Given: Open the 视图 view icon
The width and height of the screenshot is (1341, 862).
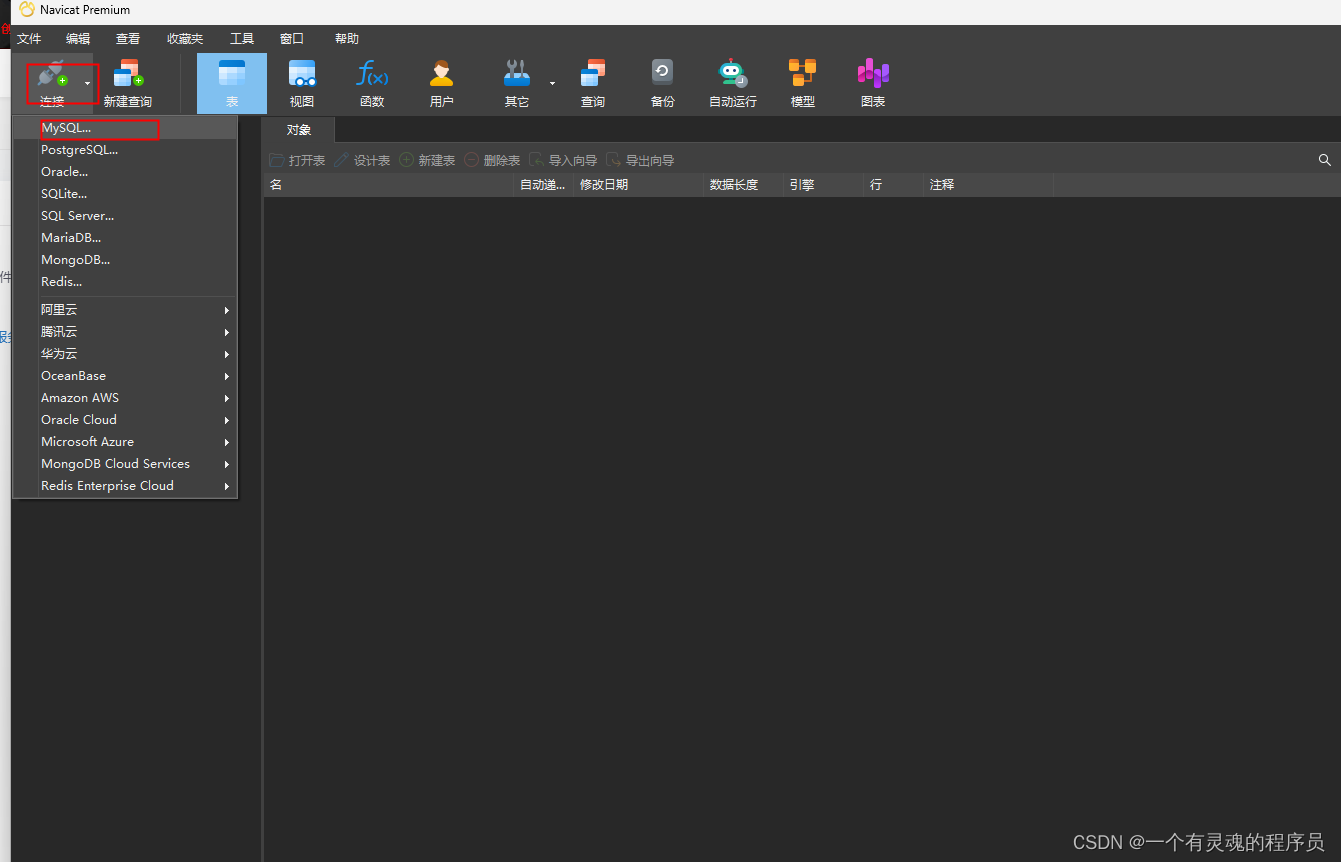Looking at the screenshot, I should tap(302, 75).
